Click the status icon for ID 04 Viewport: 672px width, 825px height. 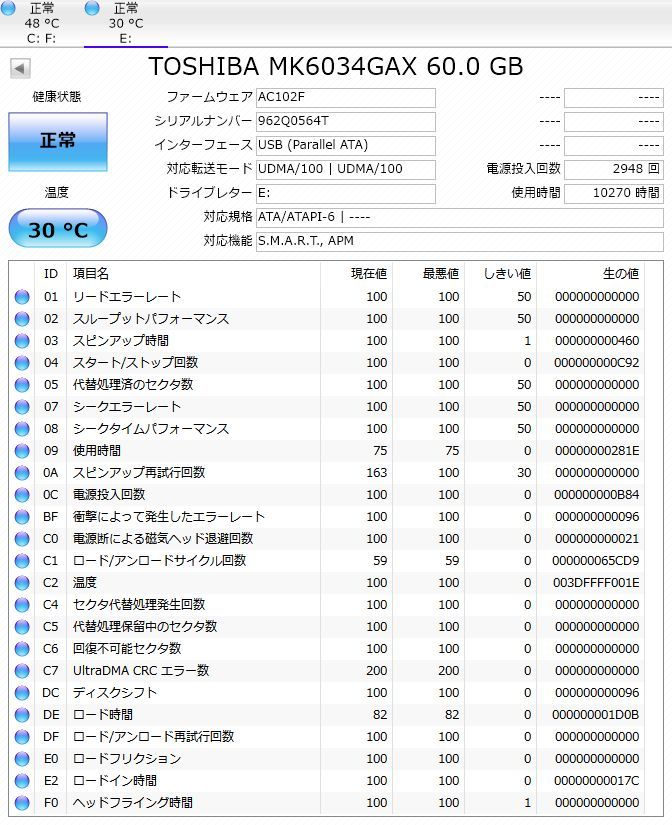click(x=22, y=363)
